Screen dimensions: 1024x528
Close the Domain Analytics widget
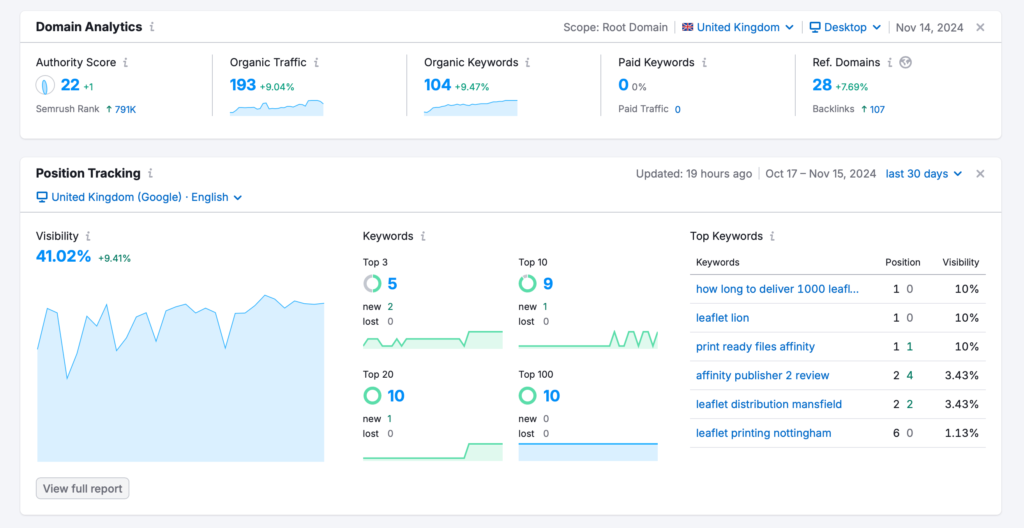pyautogui.click(x=980, y=27)
